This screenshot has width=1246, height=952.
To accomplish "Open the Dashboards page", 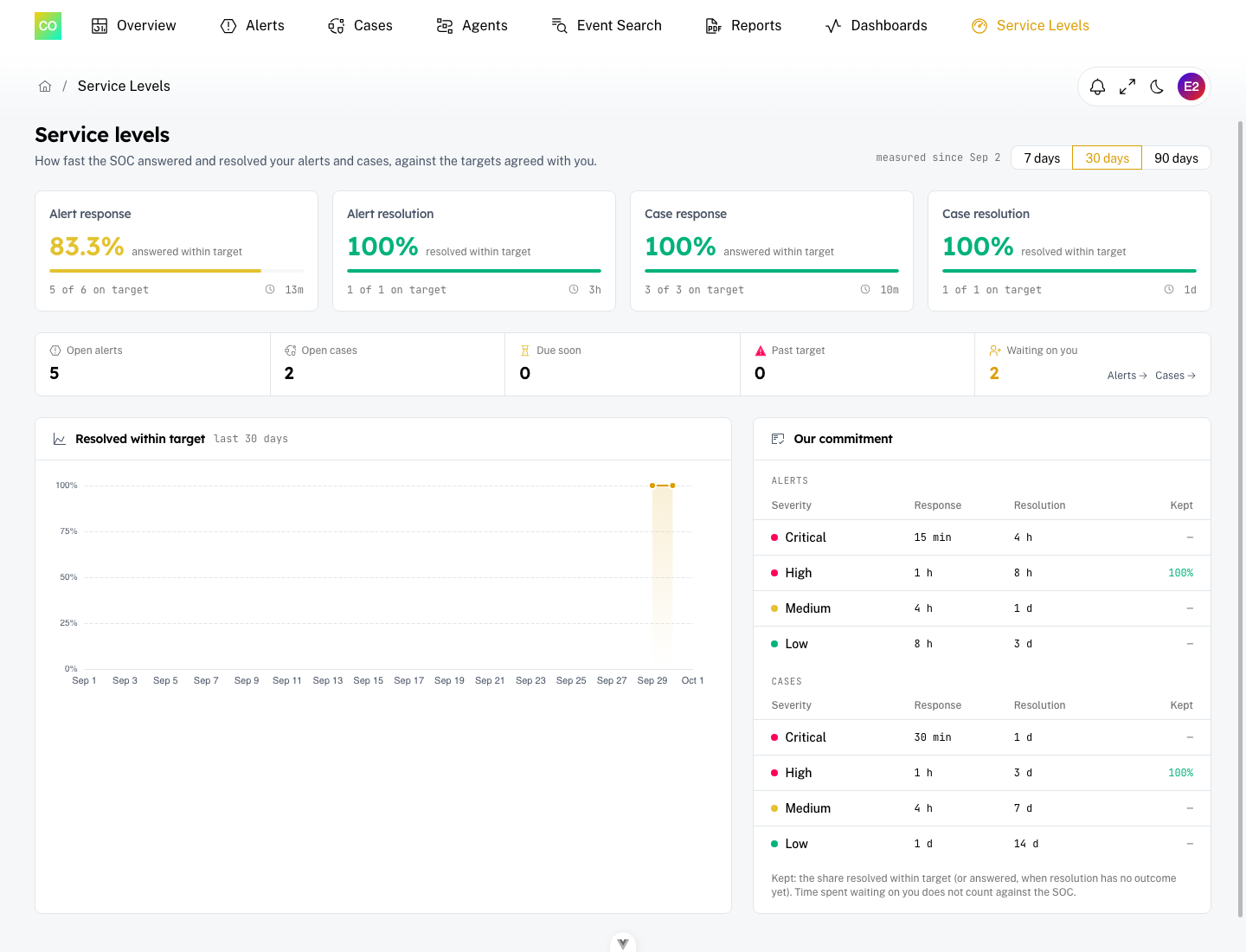I will pos(877,26).
